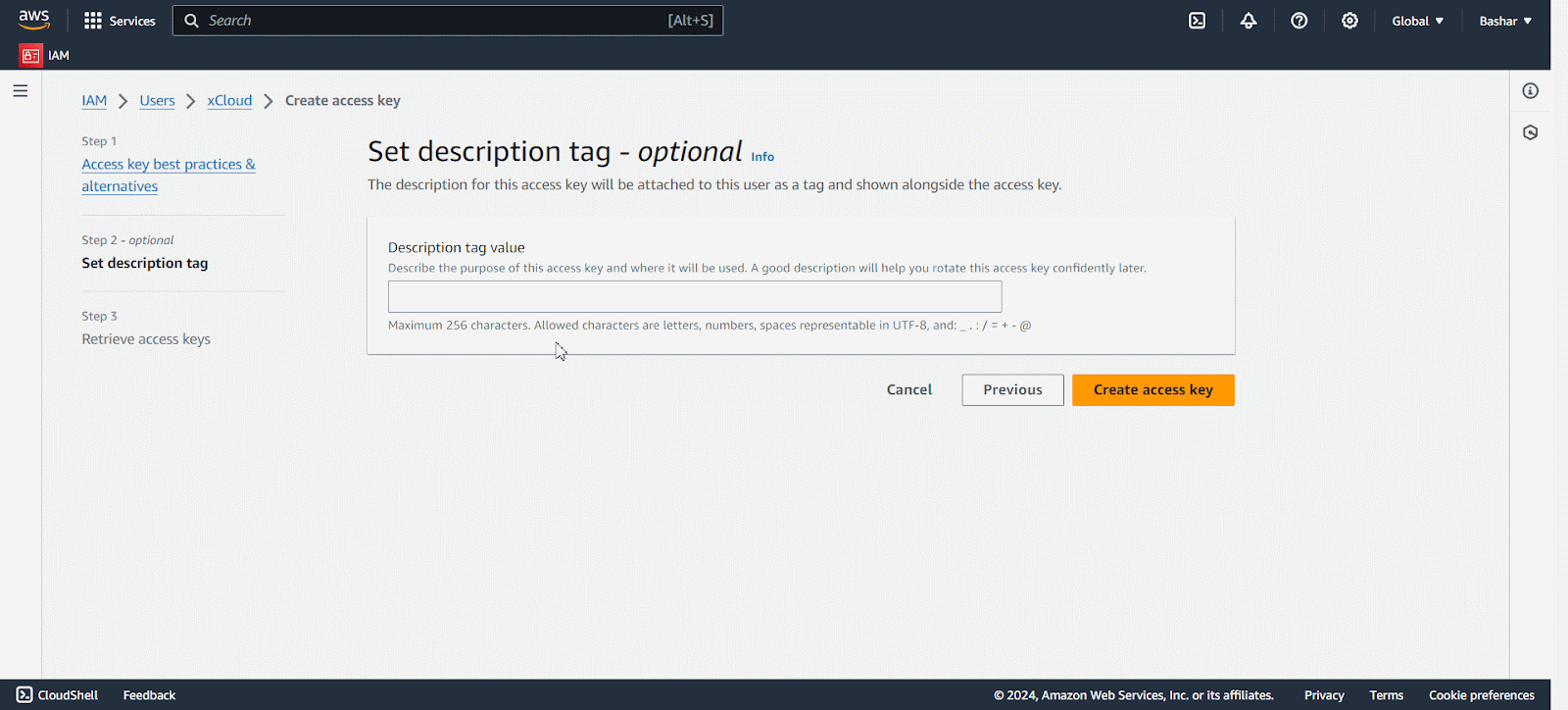Open the Privacy footer link
1568x710 pixels.
(x=1324, y=695)
